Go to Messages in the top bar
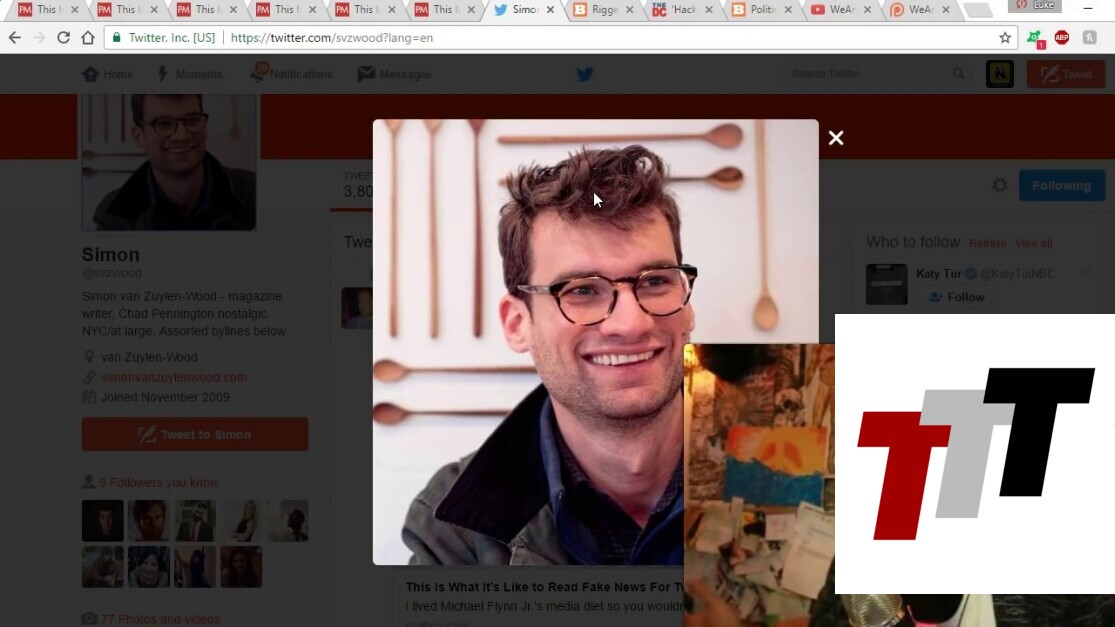Screen dimensions: 1115x627 click(395, 74)
